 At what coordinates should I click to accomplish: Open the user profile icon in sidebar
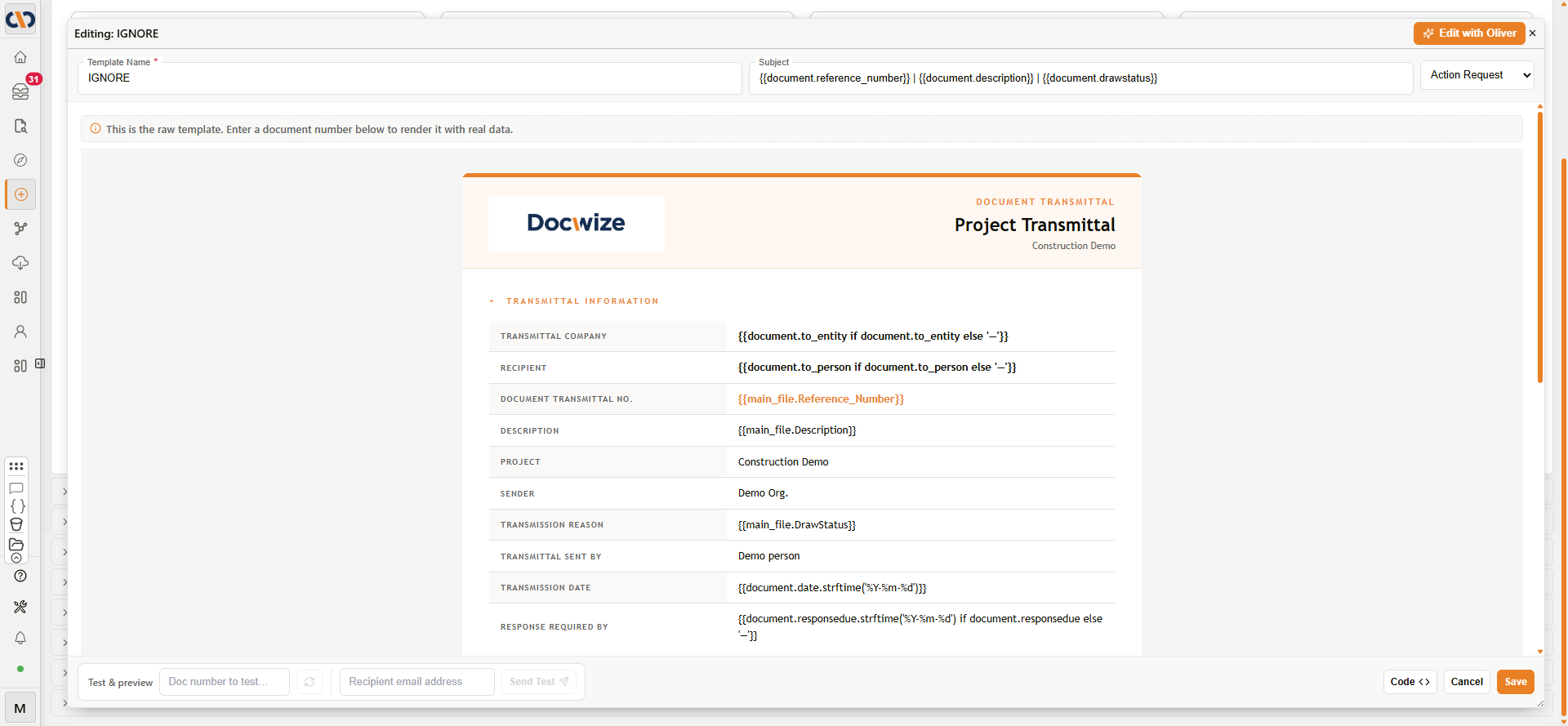pyautogui.click(x=20, y=332)
